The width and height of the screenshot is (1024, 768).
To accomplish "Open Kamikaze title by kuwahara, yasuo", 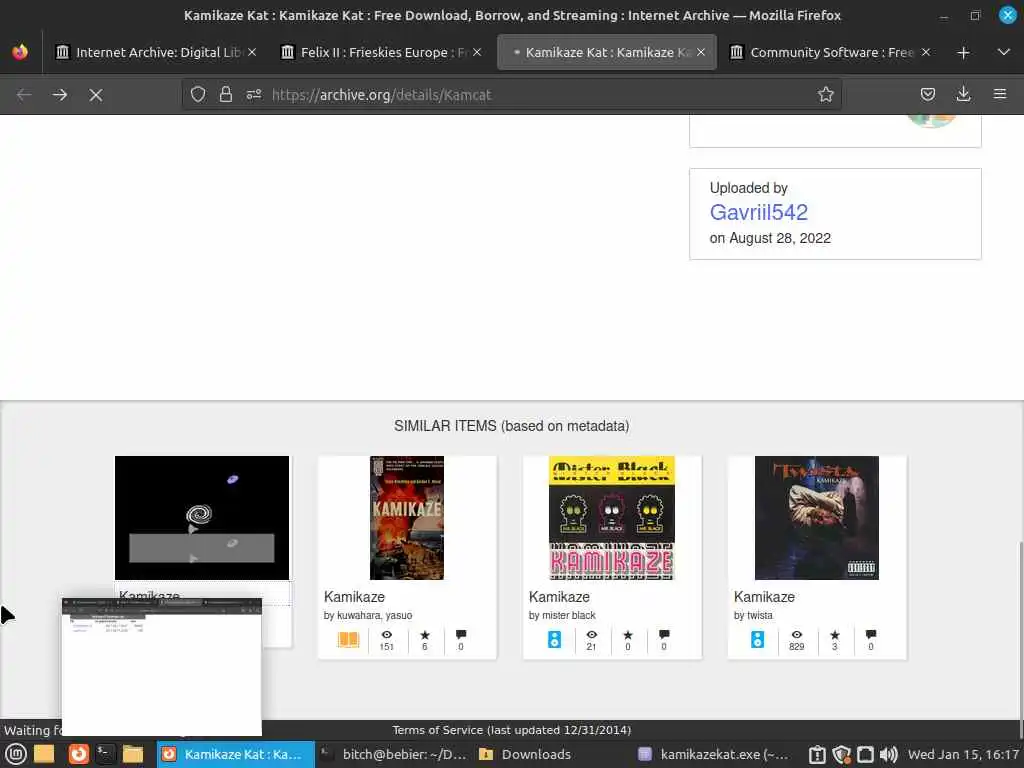I will click(x=355, y=597).
